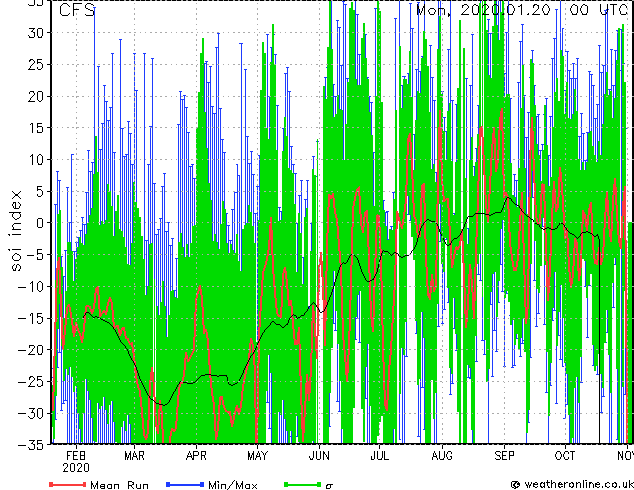The height and width of the screenshot is (490, 634).
Task: Click the y-axis value -15
Action: (x=30, y=318)
